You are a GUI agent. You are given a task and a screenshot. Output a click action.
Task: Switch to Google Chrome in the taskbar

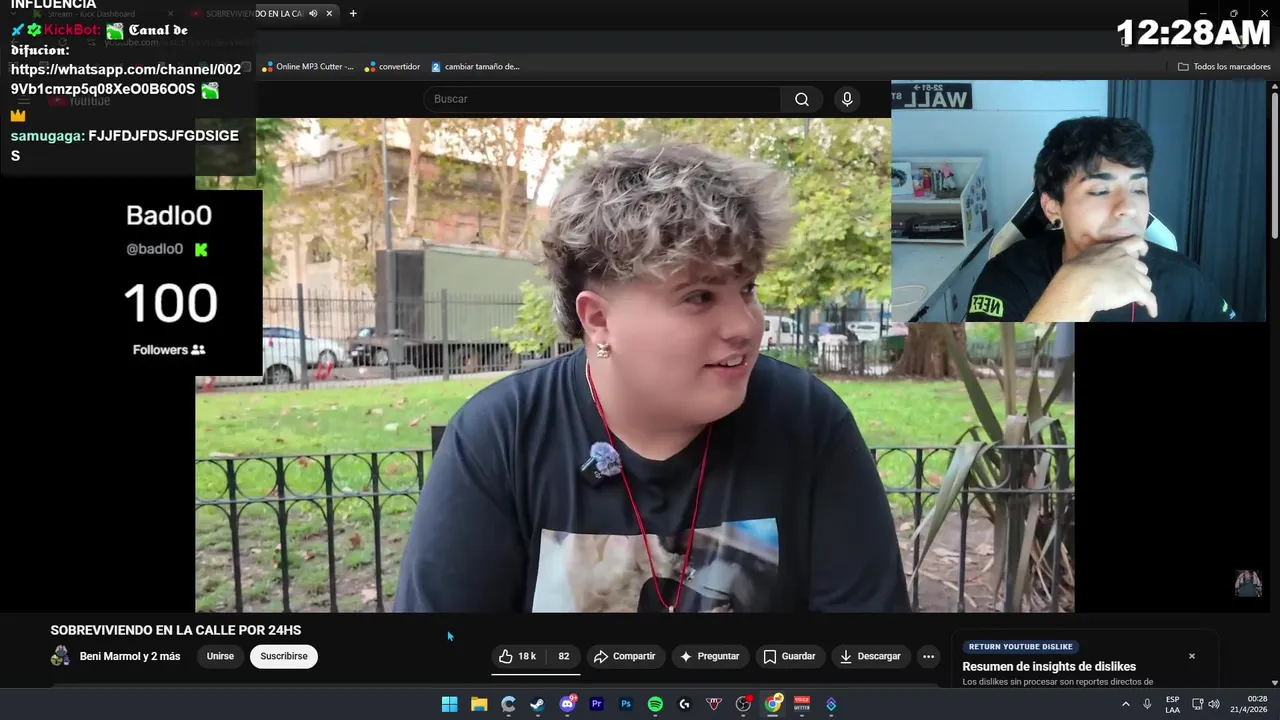point(772,704)
